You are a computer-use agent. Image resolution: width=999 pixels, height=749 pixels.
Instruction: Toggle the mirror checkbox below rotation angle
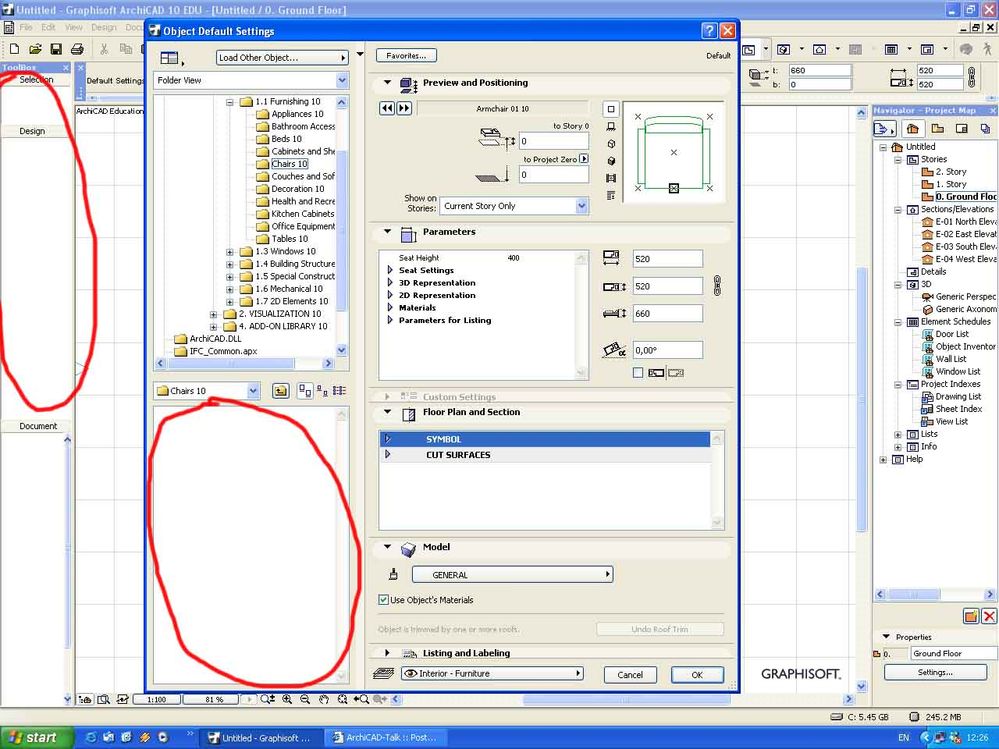pyautogui.click(x=638, y=373)
